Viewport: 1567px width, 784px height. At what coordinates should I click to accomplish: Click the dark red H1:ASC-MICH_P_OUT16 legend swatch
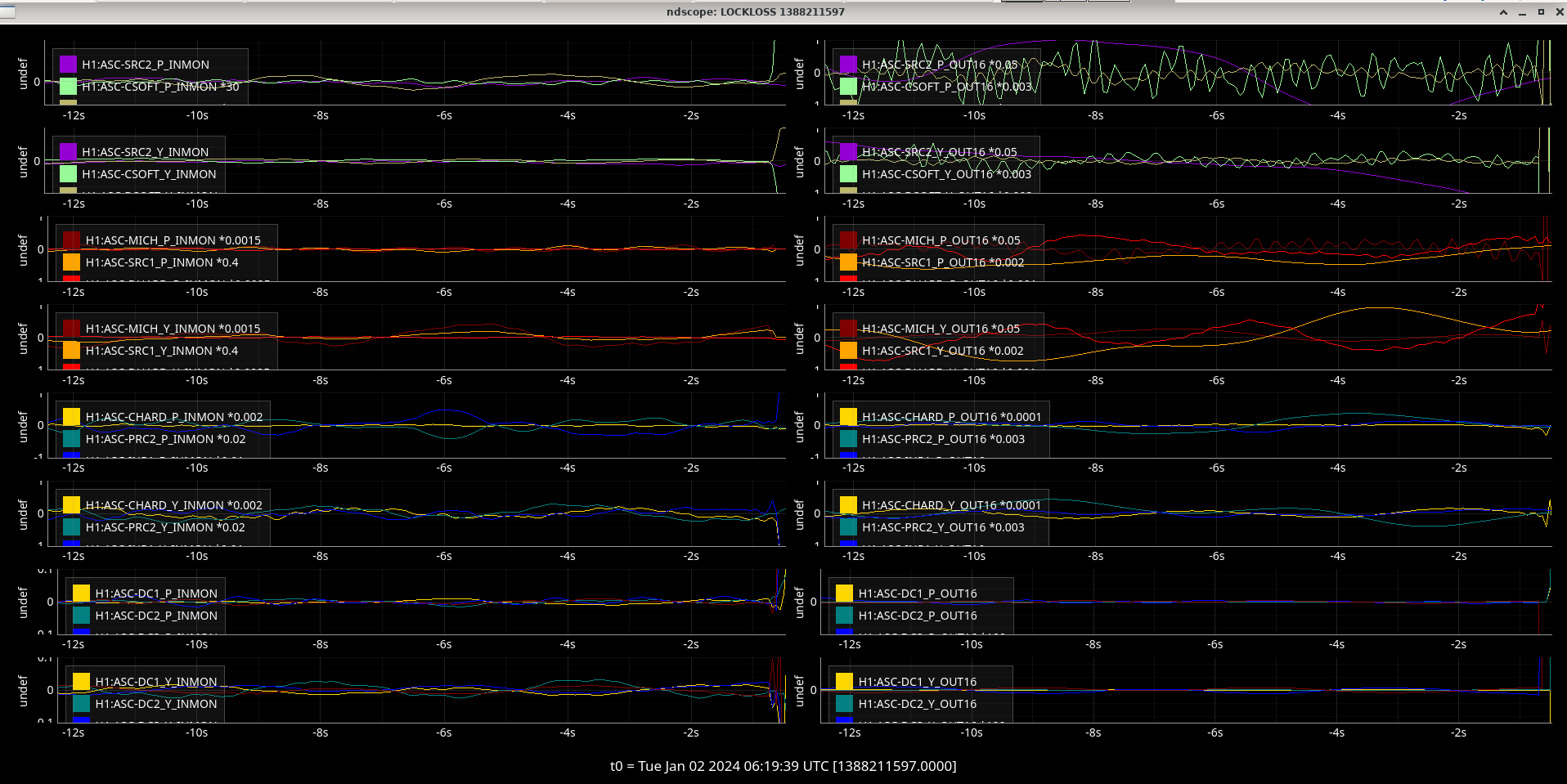(x=848, y=240)
